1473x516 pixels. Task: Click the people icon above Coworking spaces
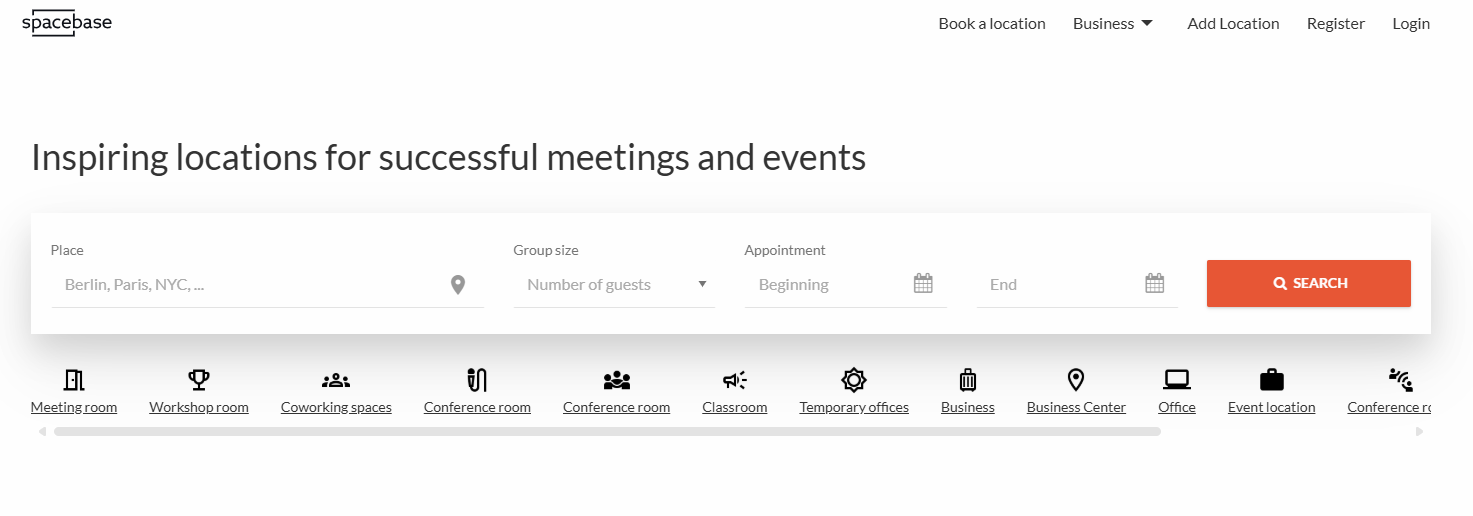[x=336, y=380]
